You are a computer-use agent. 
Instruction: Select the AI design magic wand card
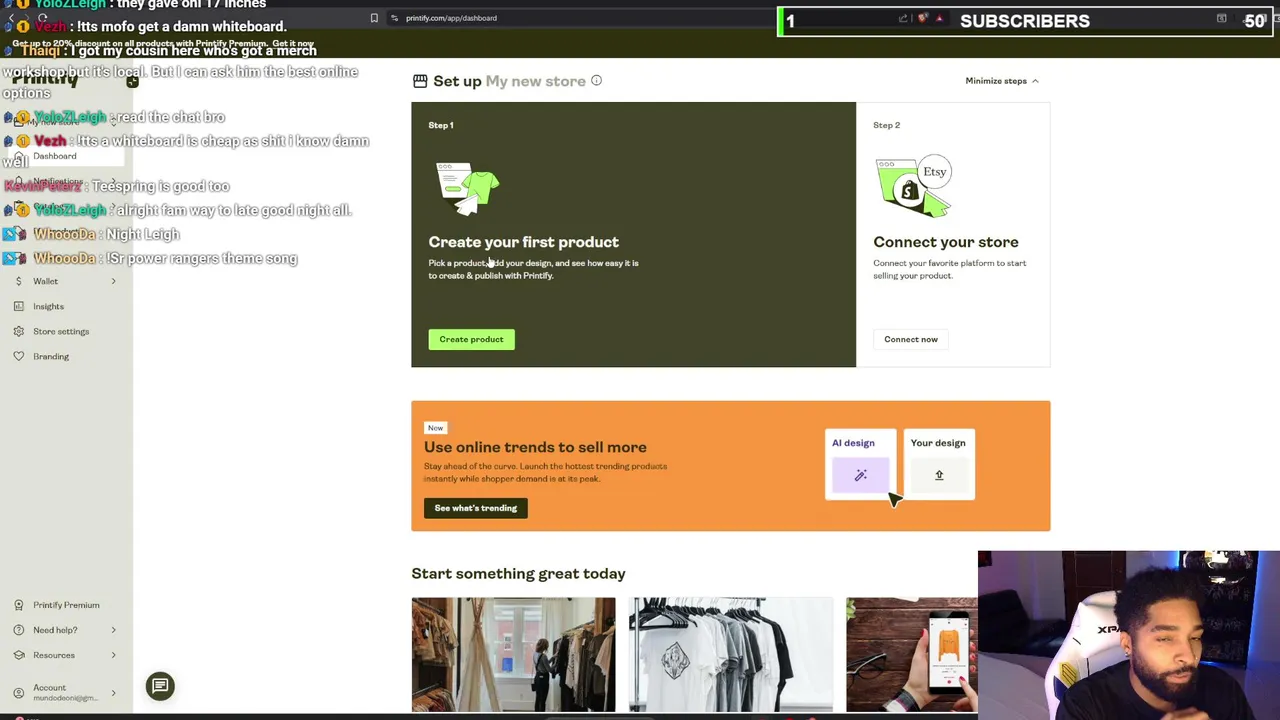click(x=859, y=466)
